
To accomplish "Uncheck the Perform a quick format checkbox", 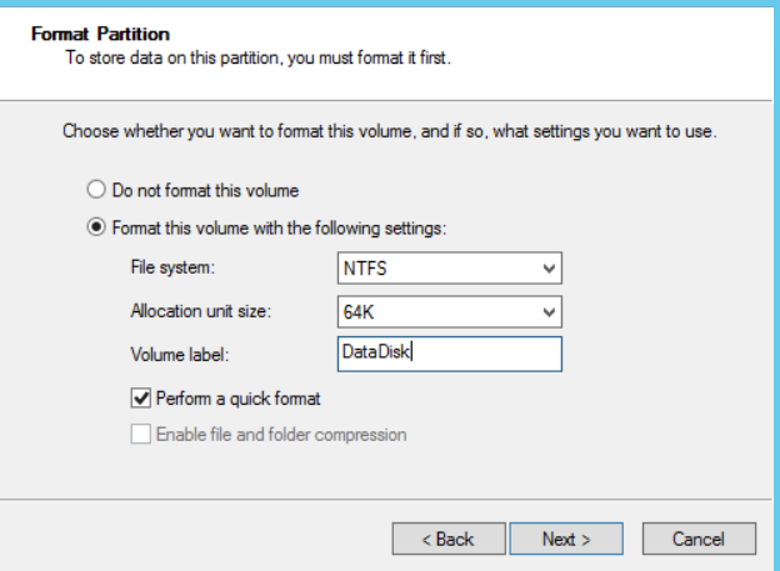I will [141, 398].
